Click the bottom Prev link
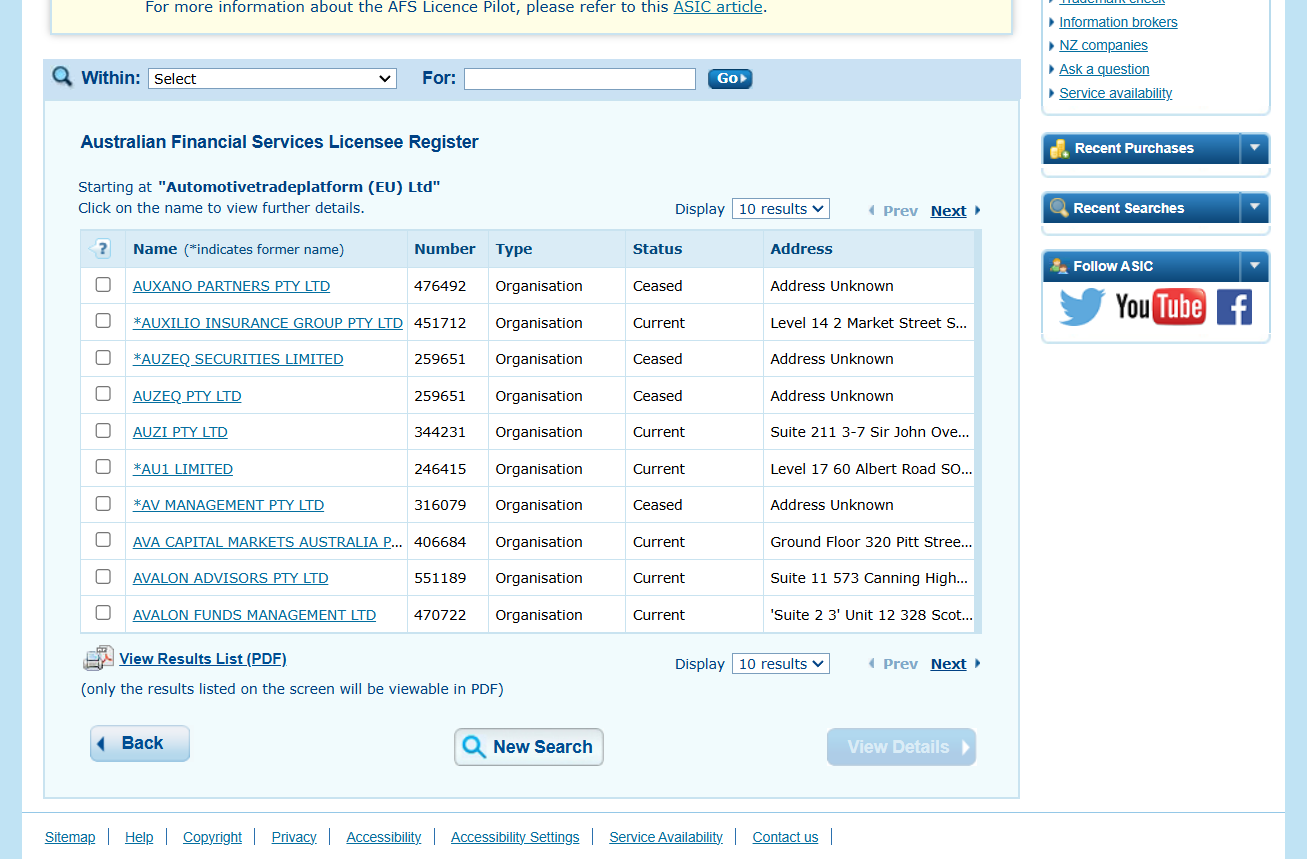Image resolution: width=1307 pixels, height=859 pixels. pos(900,664)
